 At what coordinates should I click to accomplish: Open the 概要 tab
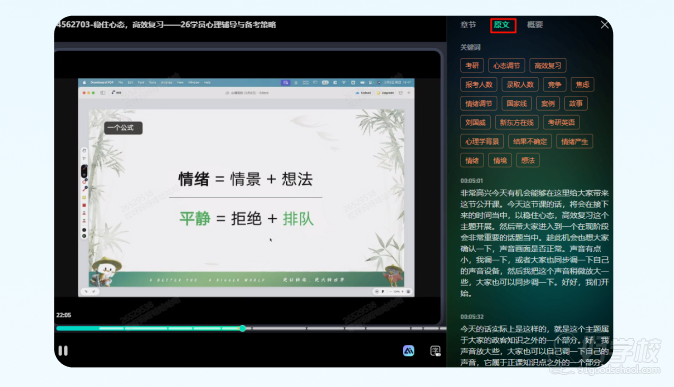point(535,25)
